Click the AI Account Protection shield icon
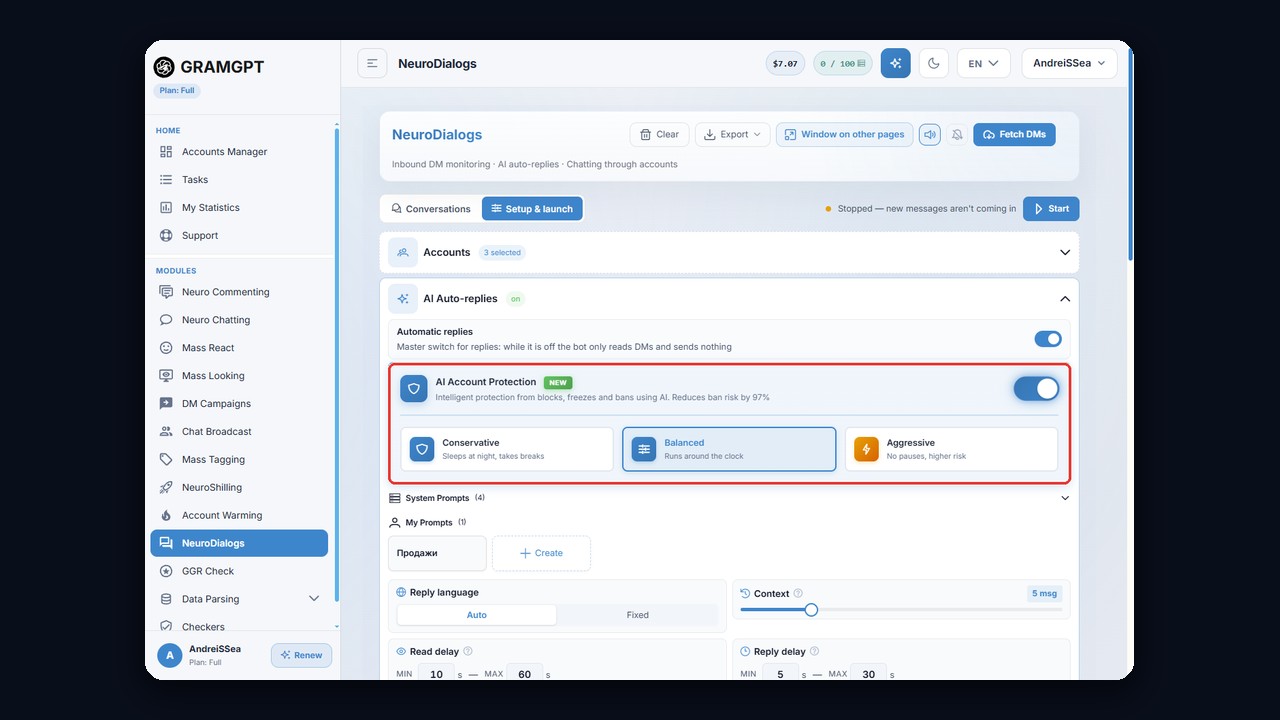Viewport: 1280px width, 720px height. point(414,388)
